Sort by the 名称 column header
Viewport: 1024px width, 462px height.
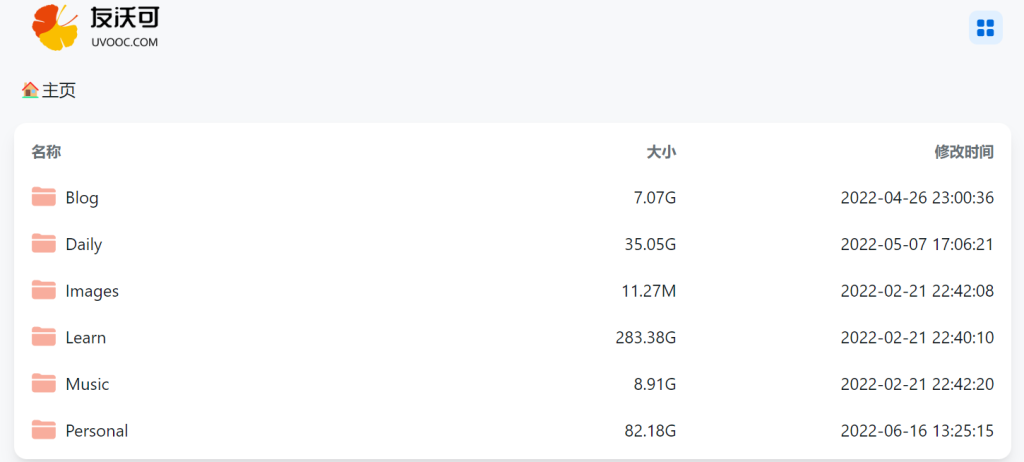pos(46,152)
